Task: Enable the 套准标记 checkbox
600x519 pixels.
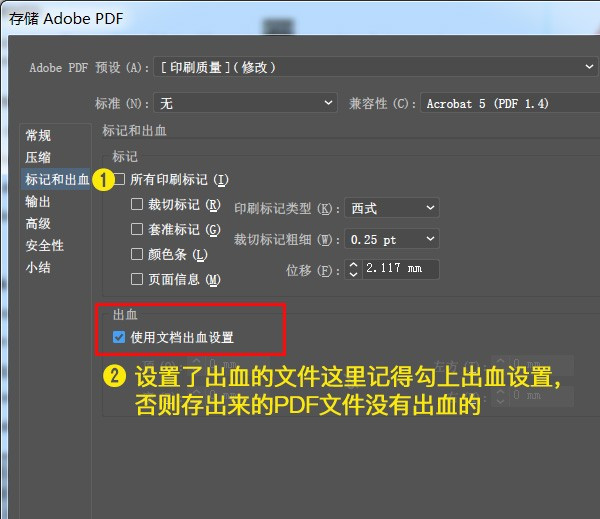Action: pos(137,229)
